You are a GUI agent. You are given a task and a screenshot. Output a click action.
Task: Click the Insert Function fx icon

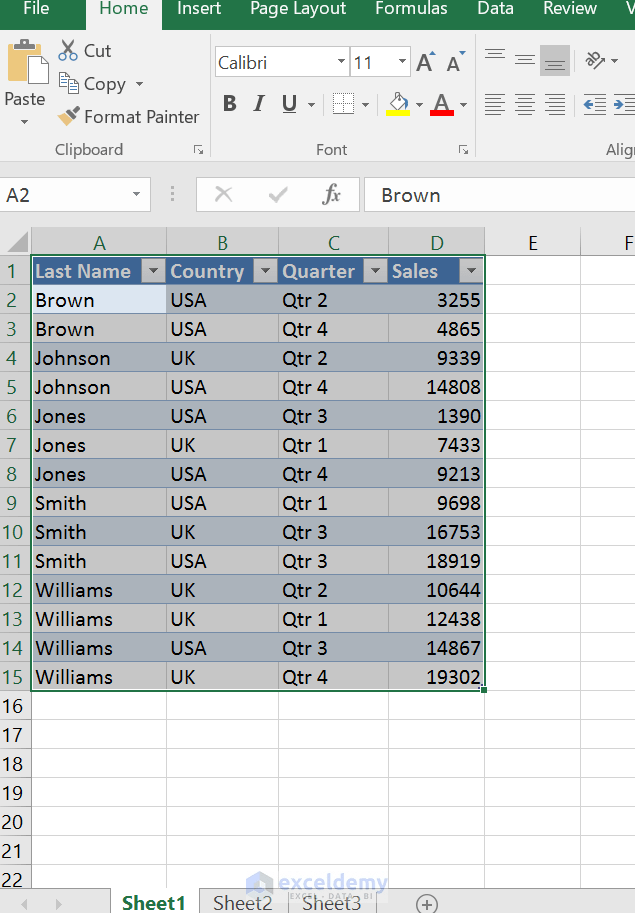[x=333, y=195]
